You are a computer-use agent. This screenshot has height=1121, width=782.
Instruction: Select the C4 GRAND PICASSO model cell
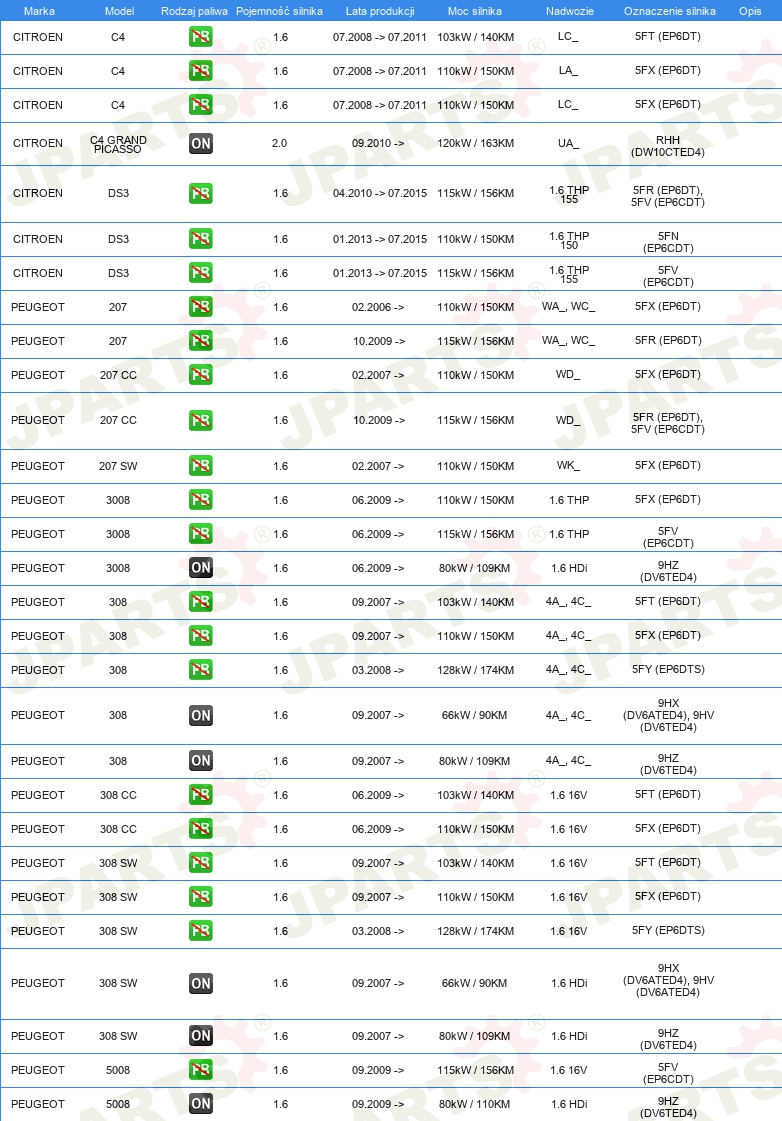pos(118,144)
